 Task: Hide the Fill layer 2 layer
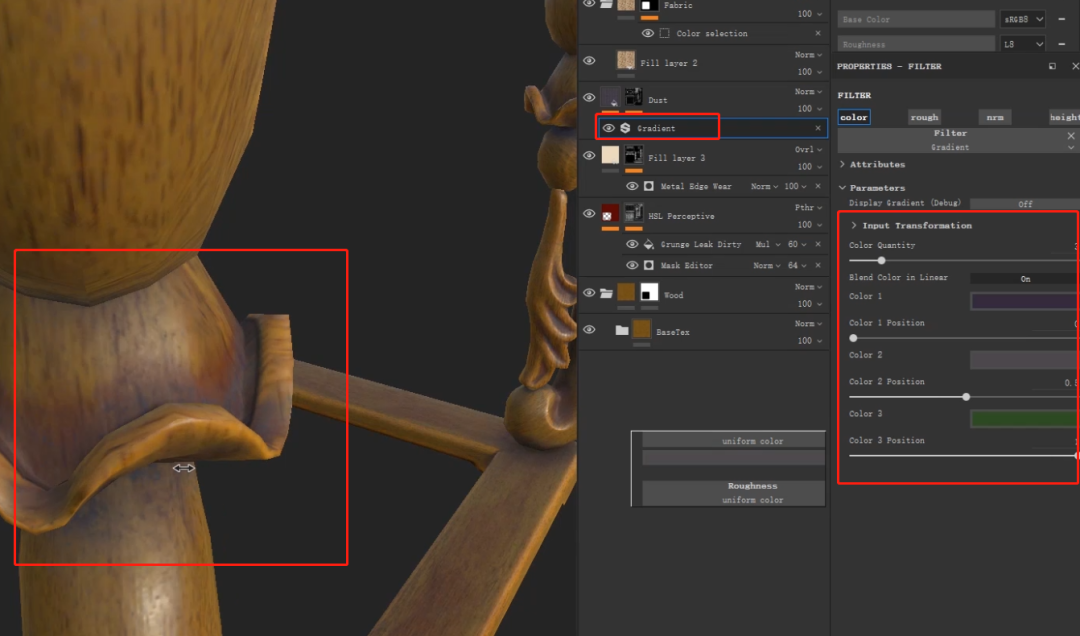[x=589, y=61]
